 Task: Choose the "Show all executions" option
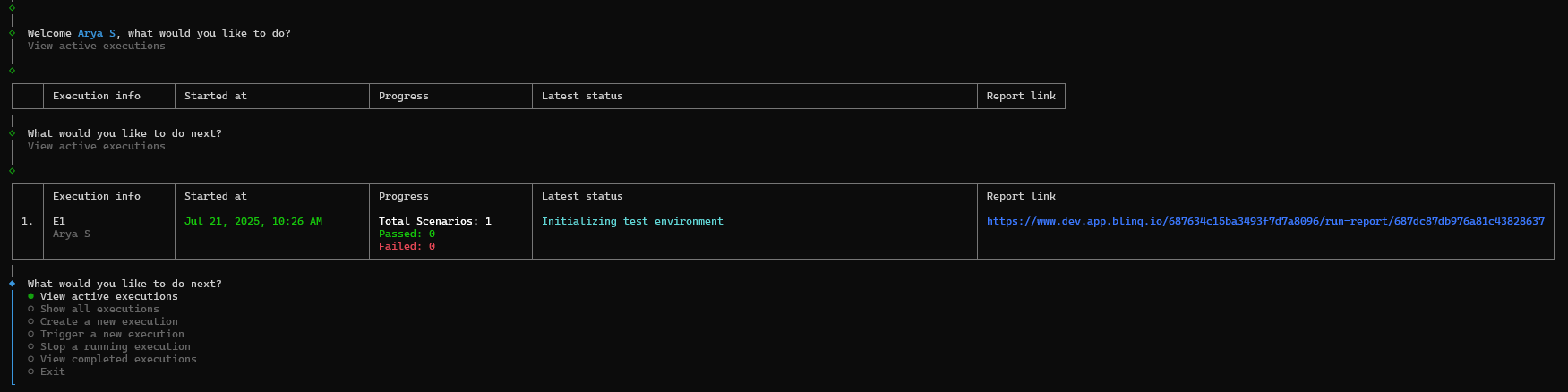99,309
